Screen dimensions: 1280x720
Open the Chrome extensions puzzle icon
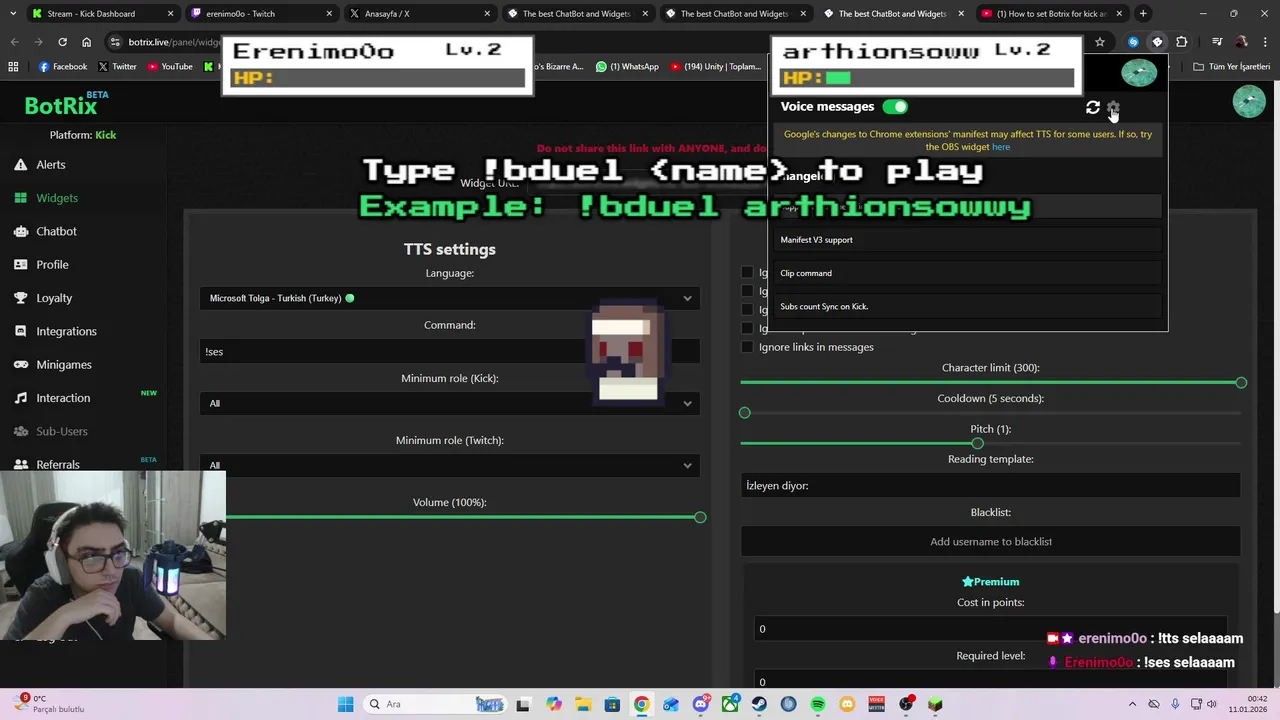[x=1182, y=42]
